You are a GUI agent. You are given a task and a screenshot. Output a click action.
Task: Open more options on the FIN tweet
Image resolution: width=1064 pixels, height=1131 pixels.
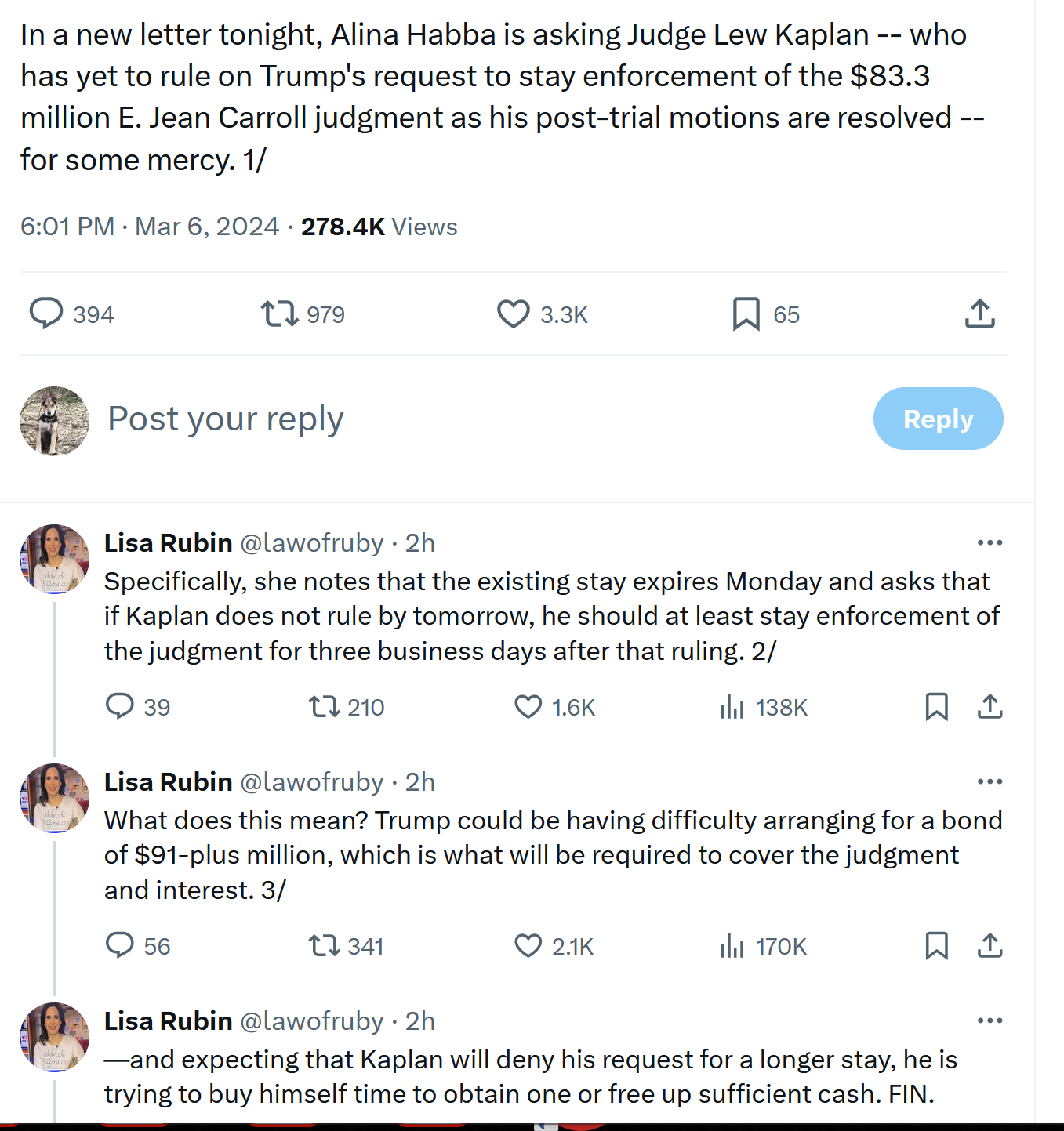tap(990, 1020)
